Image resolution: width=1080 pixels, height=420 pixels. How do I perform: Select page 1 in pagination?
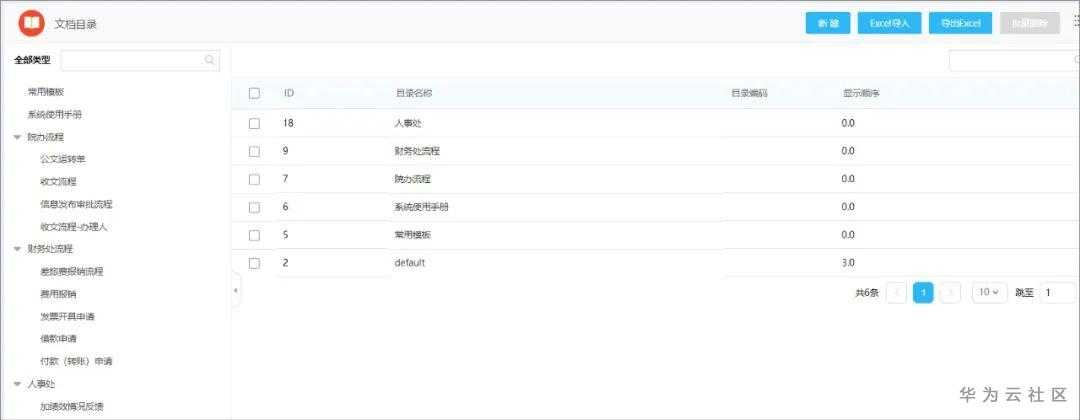pyautogui.click(x=923, y=293)
